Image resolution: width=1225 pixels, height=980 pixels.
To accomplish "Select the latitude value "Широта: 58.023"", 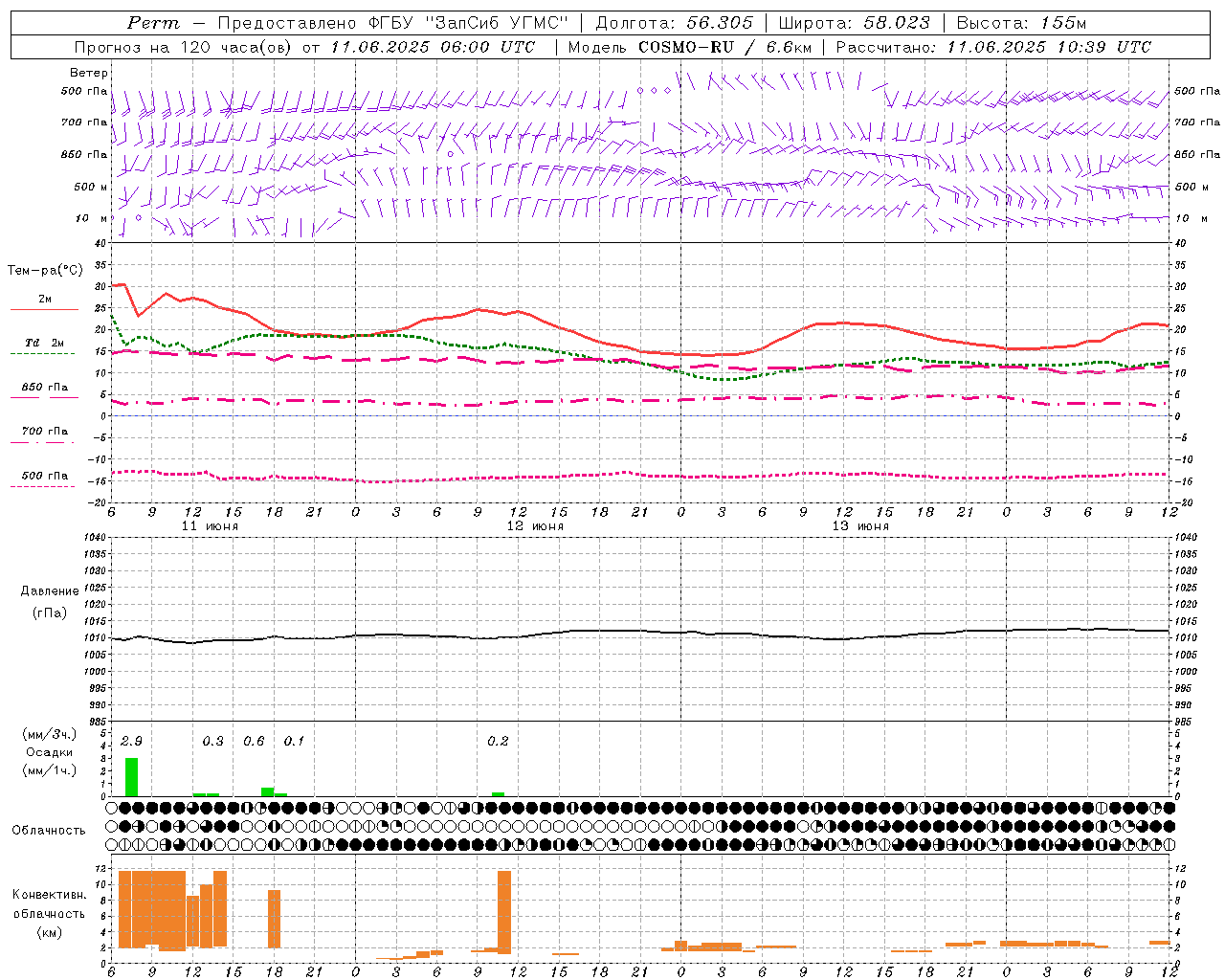I will point(855,23).
